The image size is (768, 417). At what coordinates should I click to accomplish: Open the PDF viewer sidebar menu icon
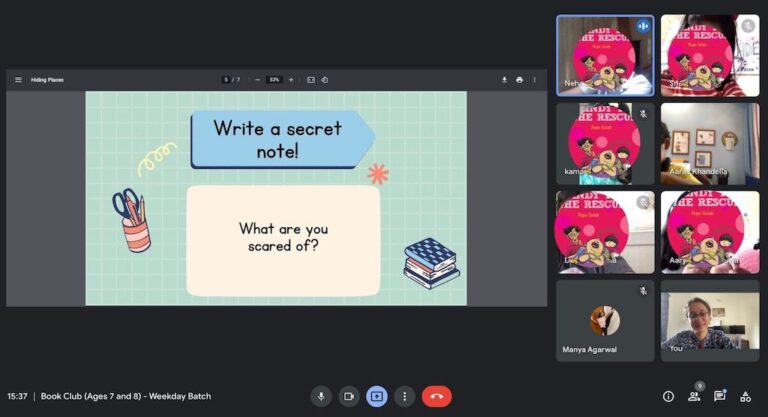coord(18,80)
